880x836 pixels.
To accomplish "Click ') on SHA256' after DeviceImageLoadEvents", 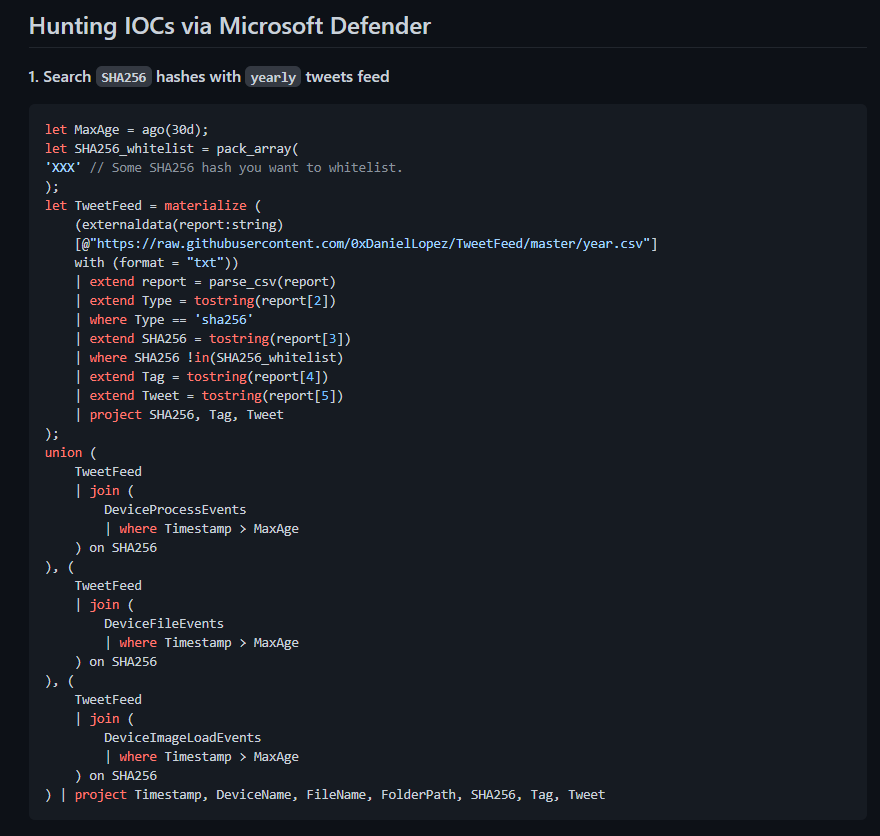I will point(116,776).
